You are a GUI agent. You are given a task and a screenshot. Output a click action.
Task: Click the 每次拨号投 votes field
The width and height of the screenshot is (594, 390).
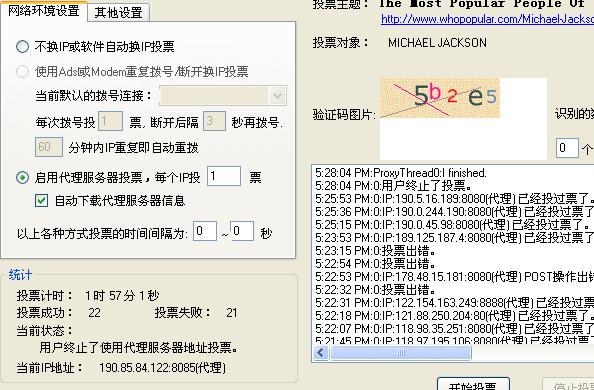[110, 121]
